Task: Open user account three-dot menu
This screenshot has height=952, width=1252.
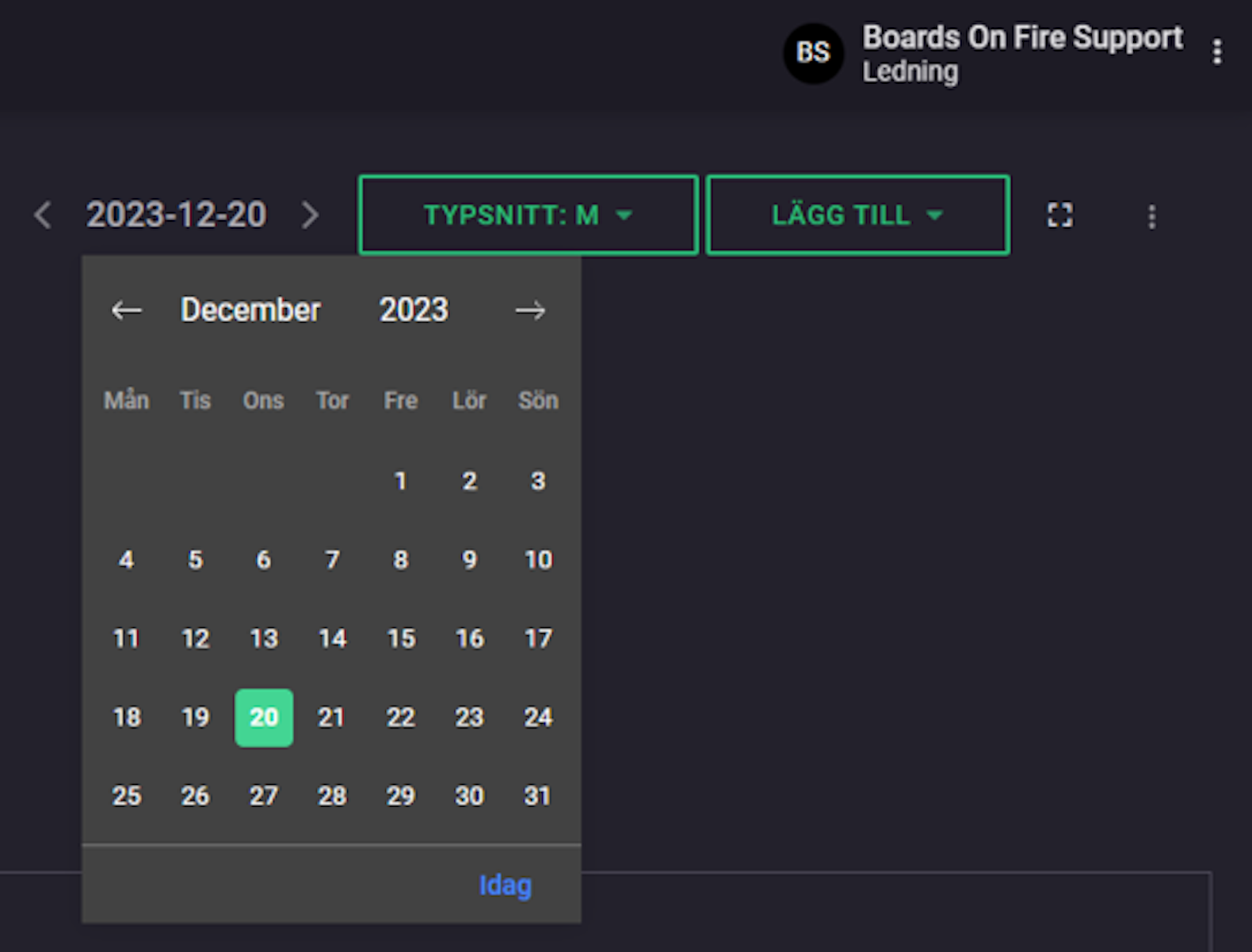Action: click(x=1217, y=52)
